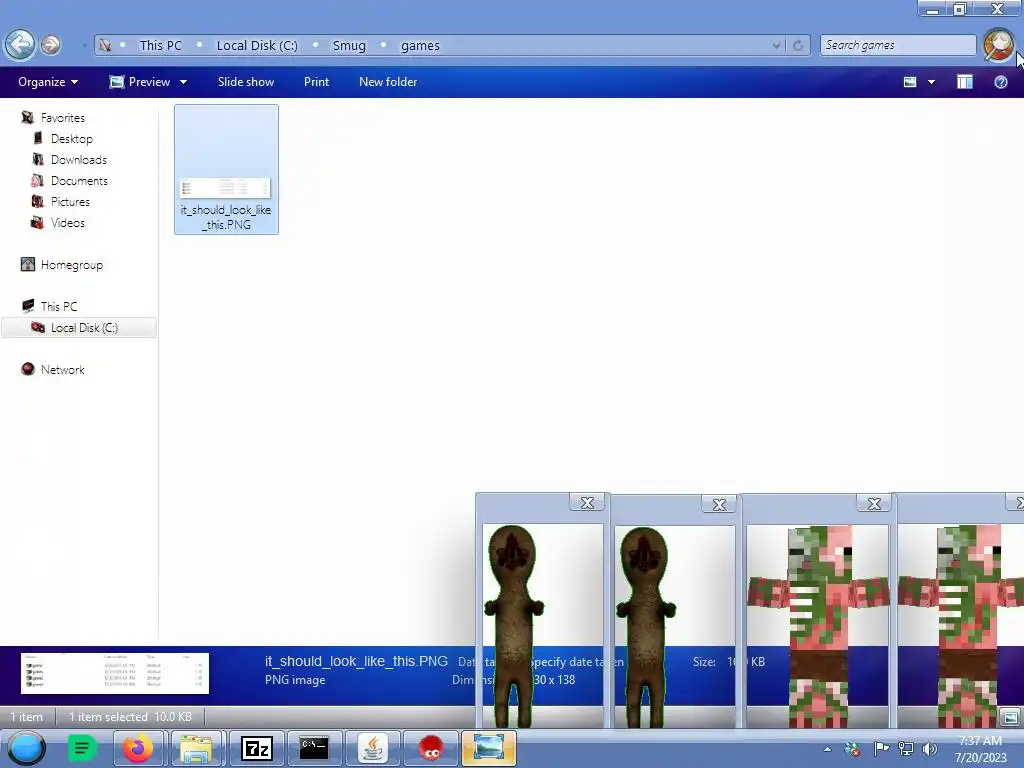
Task: Change the view with the views icon
Action: click(910, 82)
